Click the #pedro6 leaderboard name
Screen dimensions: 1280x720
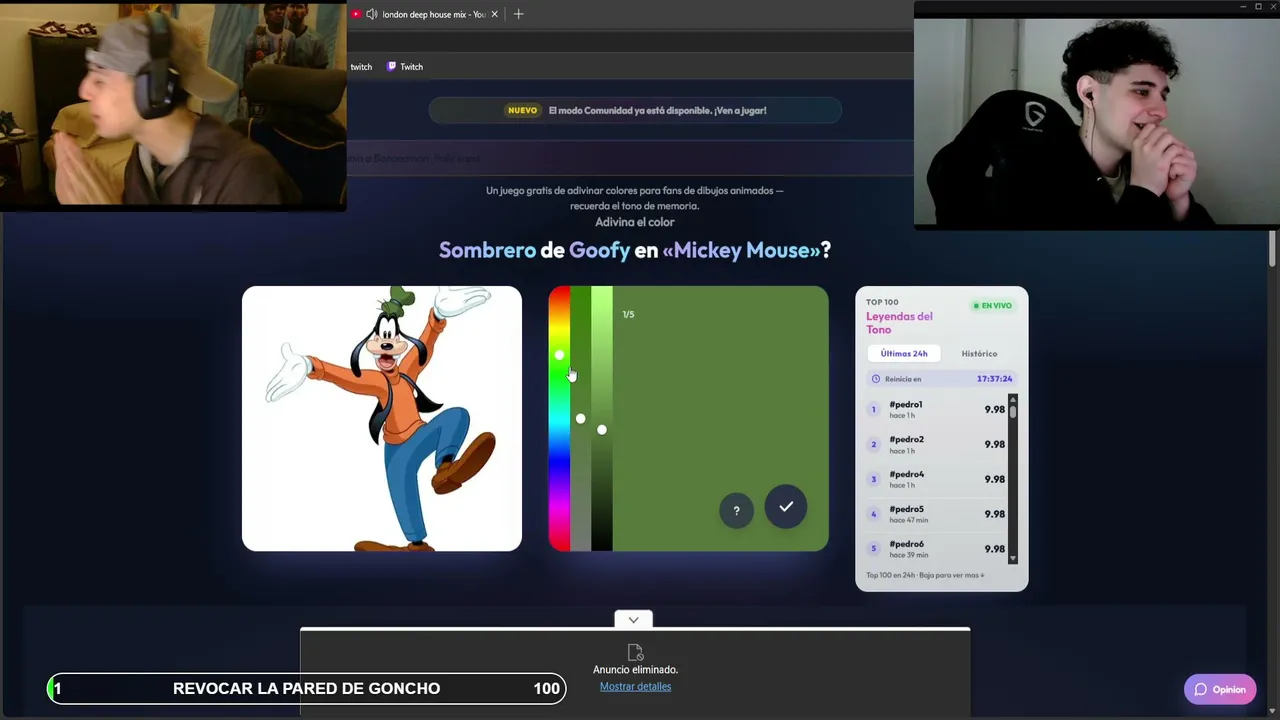[906, 544]
